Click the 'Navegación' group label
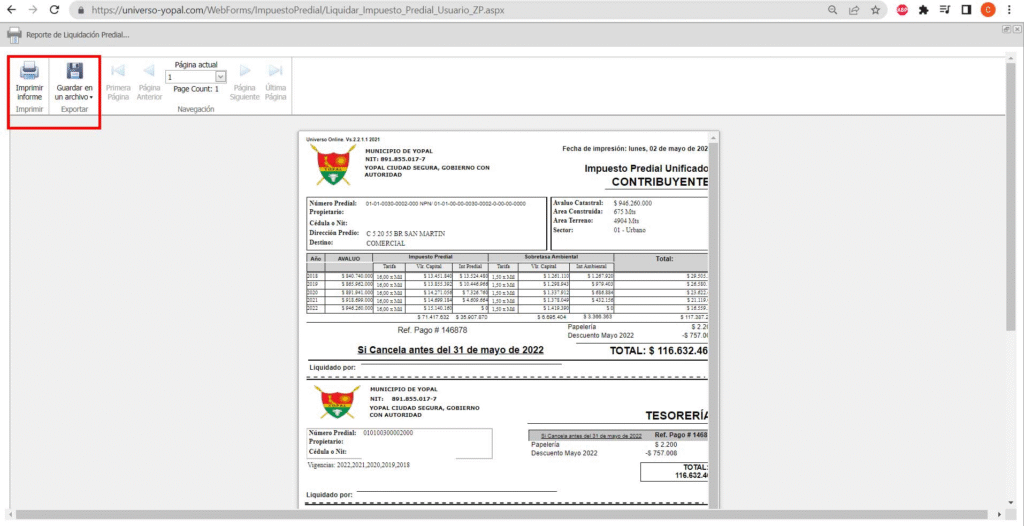 (196, 109)
